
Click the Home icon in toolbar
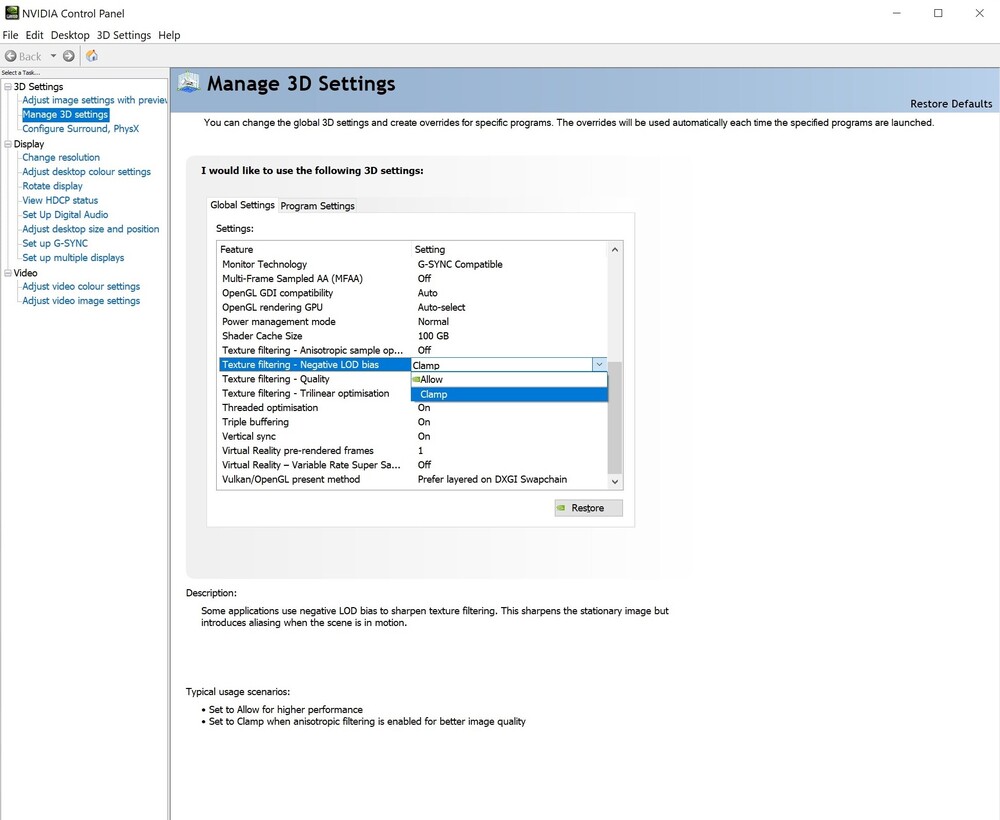point(92,56)
